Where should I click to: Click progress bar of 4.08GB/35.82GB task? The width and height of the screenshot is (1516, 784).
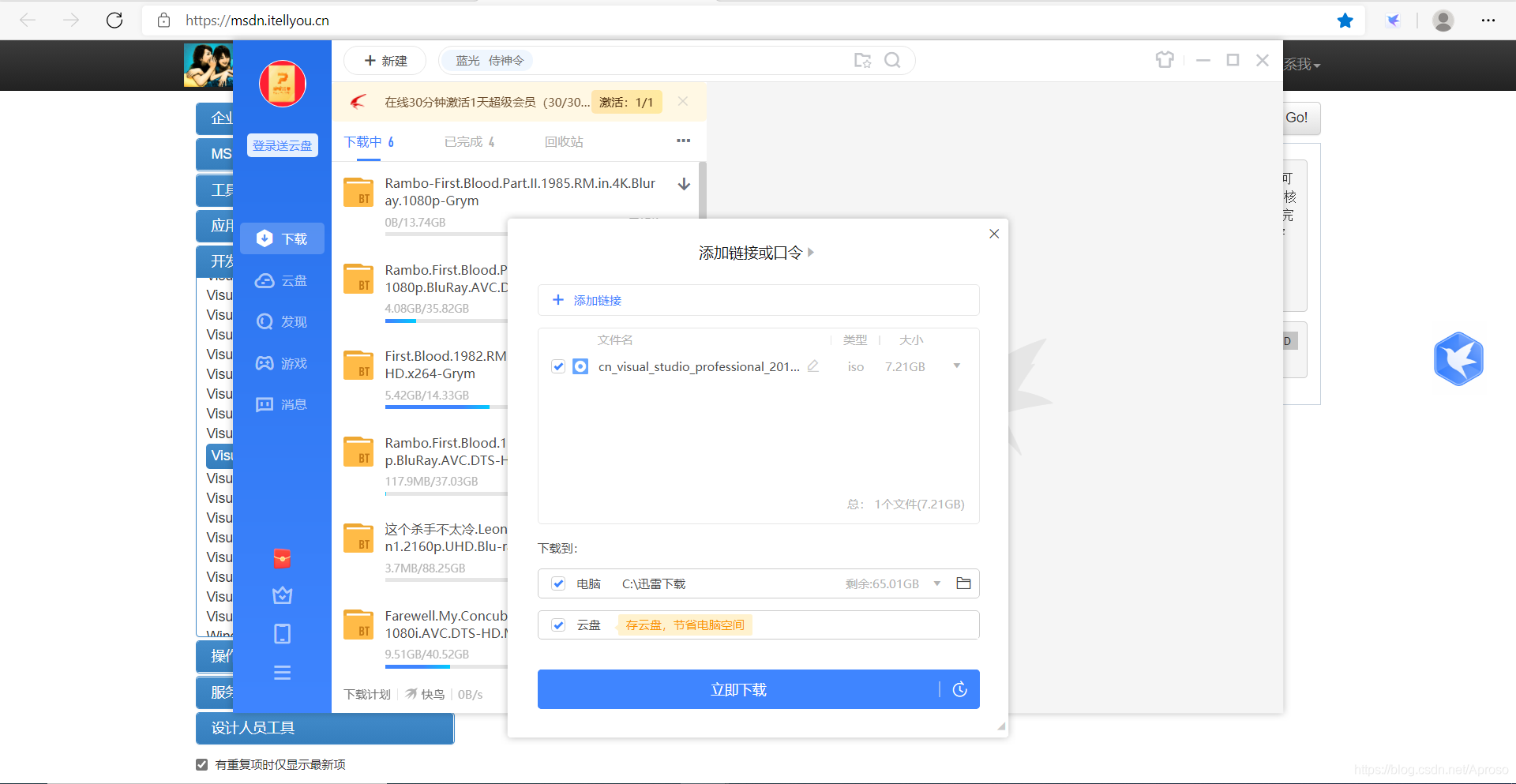click(x=446, y=321)
